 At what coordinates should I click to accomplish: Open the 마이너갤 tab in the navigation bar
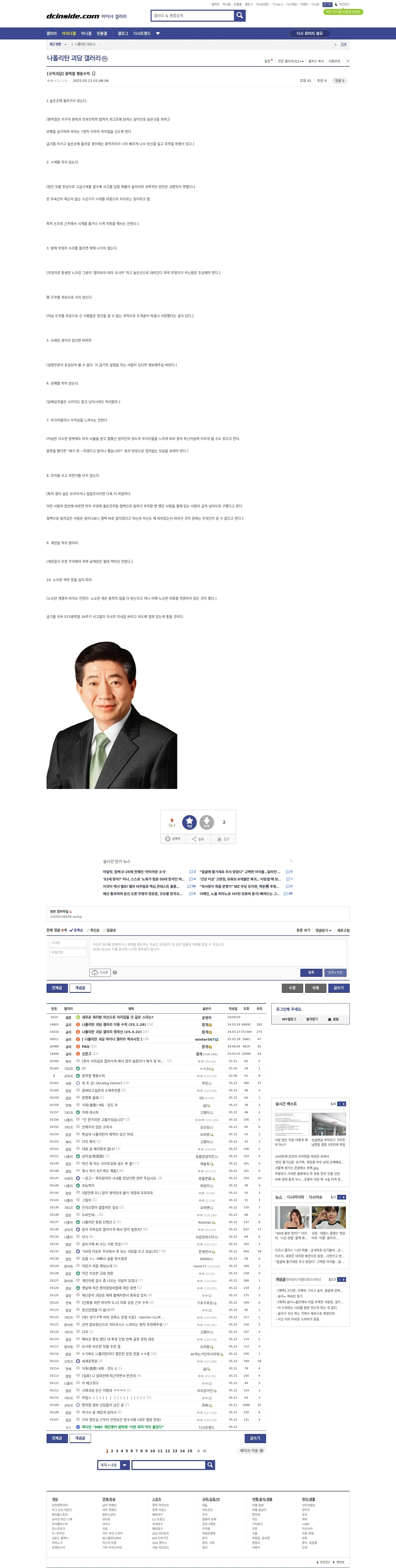tap(69, 33)
